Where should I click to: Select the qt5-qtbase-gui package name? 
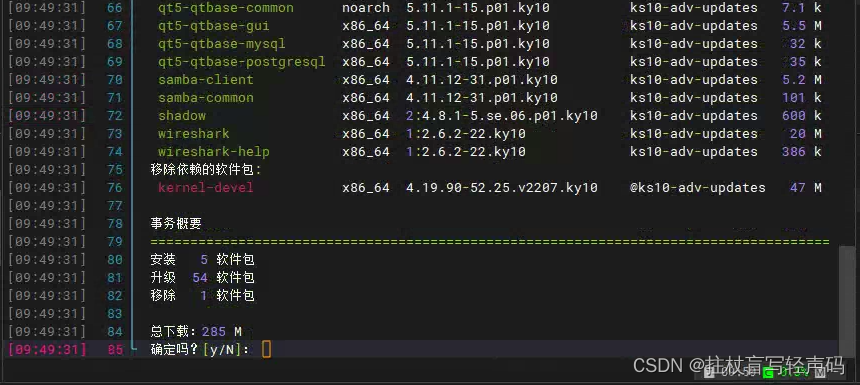(x=213, y=26)
